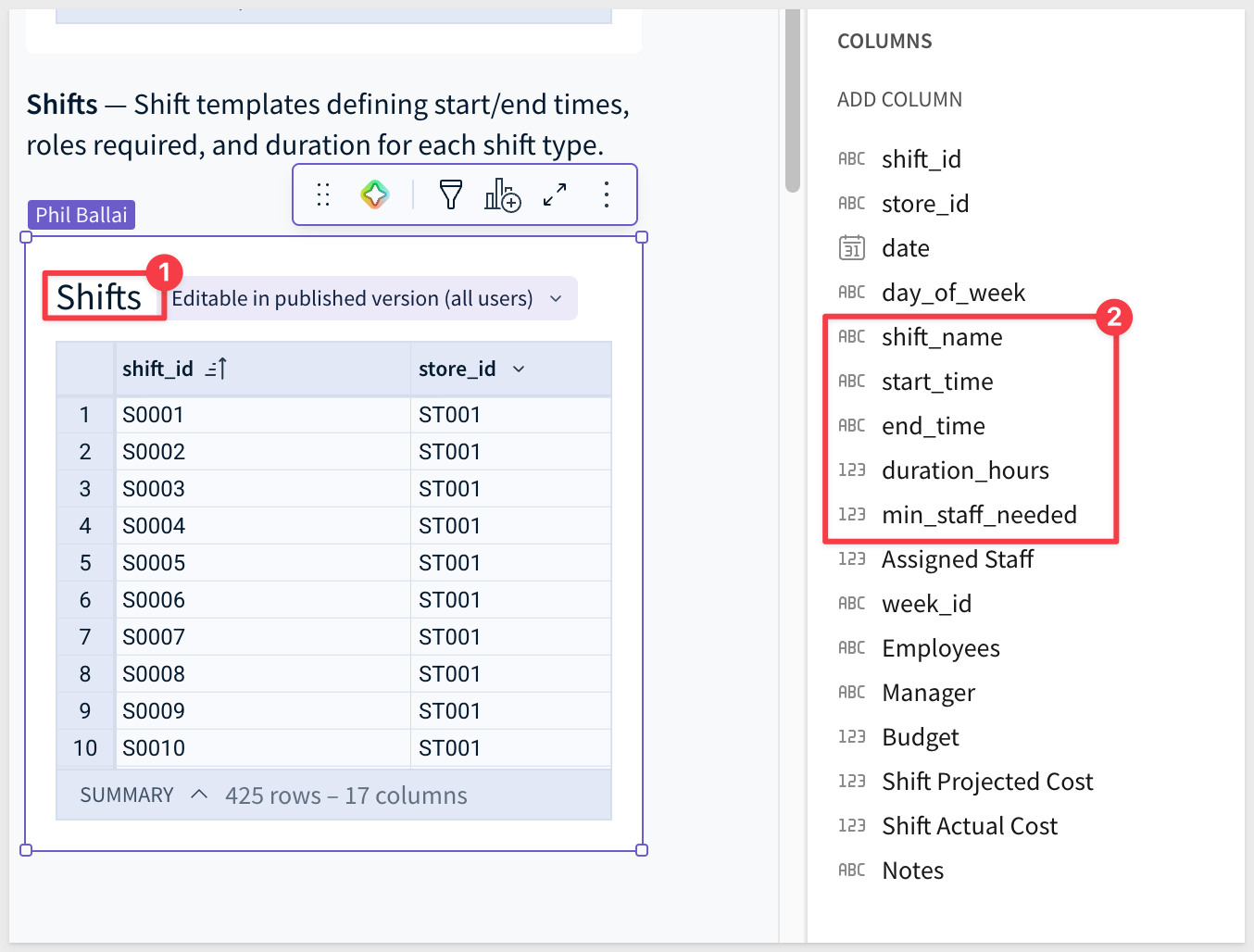The height and width of the screenshot is (952, 1254).
Task: Select duration_hours in the columns list
Action: [x=965, y=470]
